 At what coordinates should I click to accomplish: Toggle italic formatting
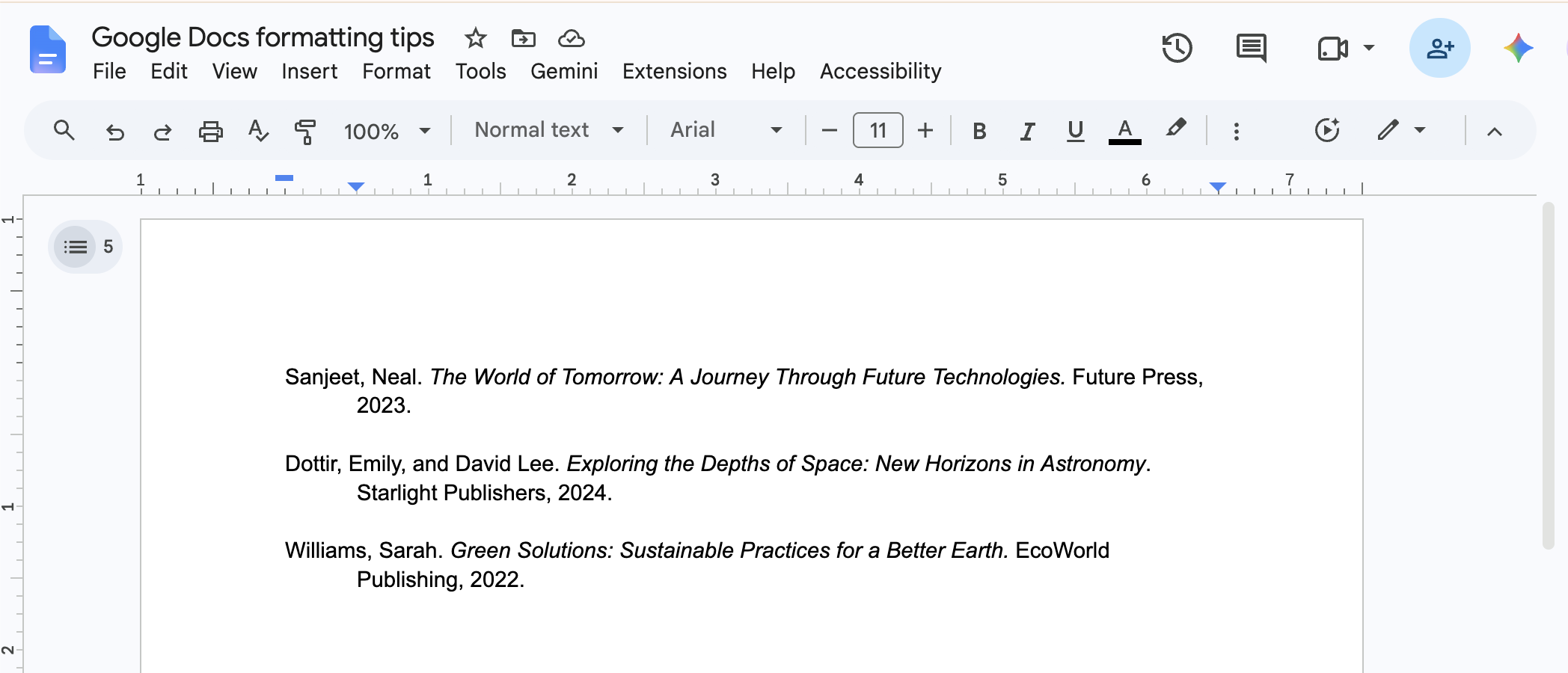1027,131
